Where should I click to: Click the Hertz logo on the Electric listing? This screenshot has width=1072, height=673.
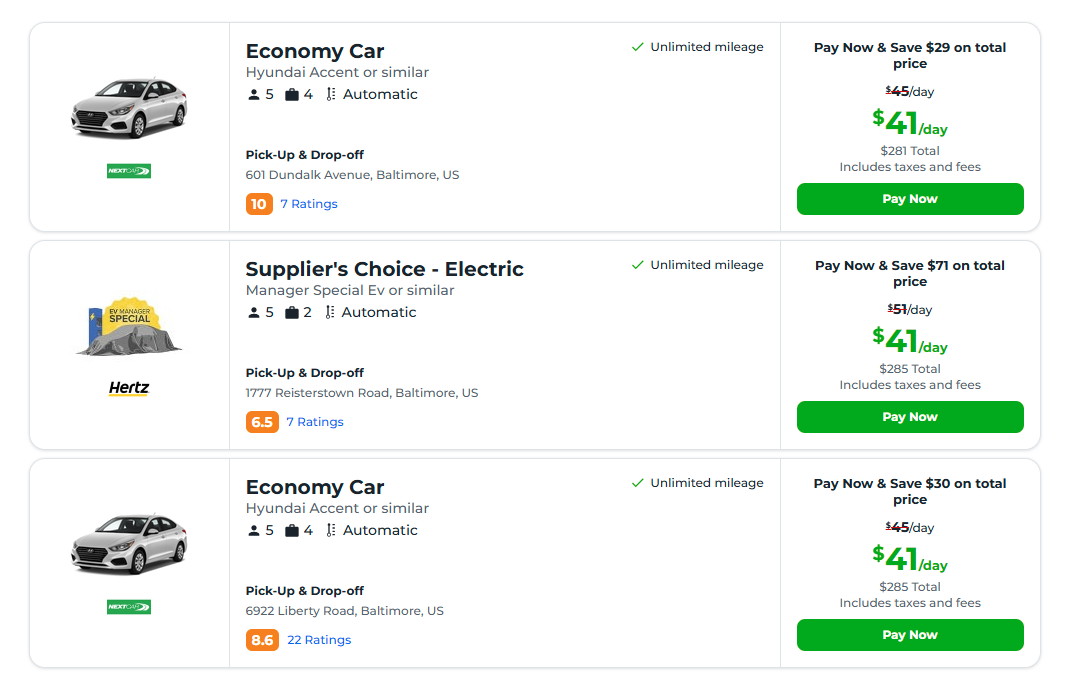click(x=128, y=390)
